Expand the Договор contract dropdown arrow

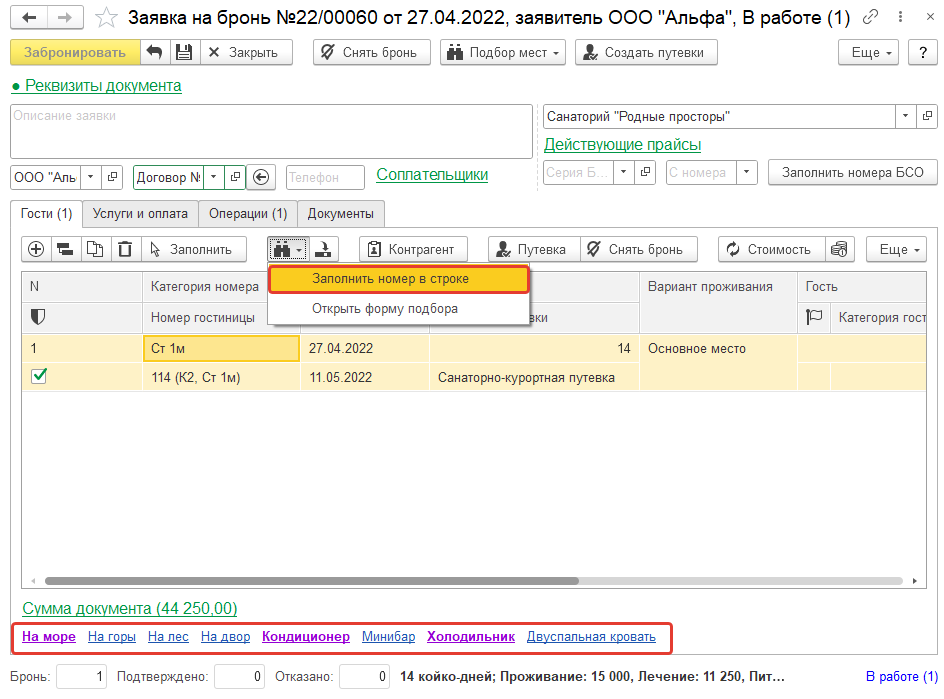coord(214,177)
